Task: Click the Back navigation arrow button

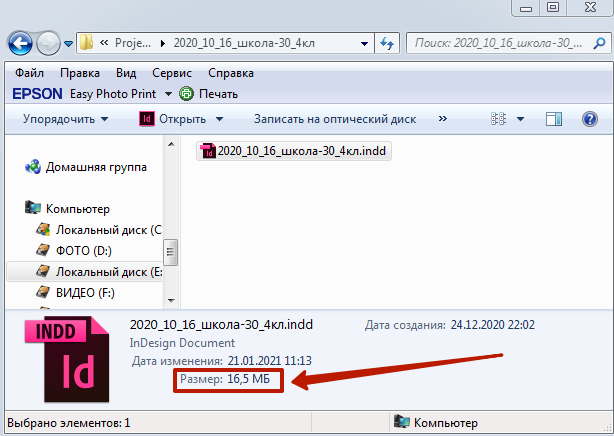Action: click(22, 43)
